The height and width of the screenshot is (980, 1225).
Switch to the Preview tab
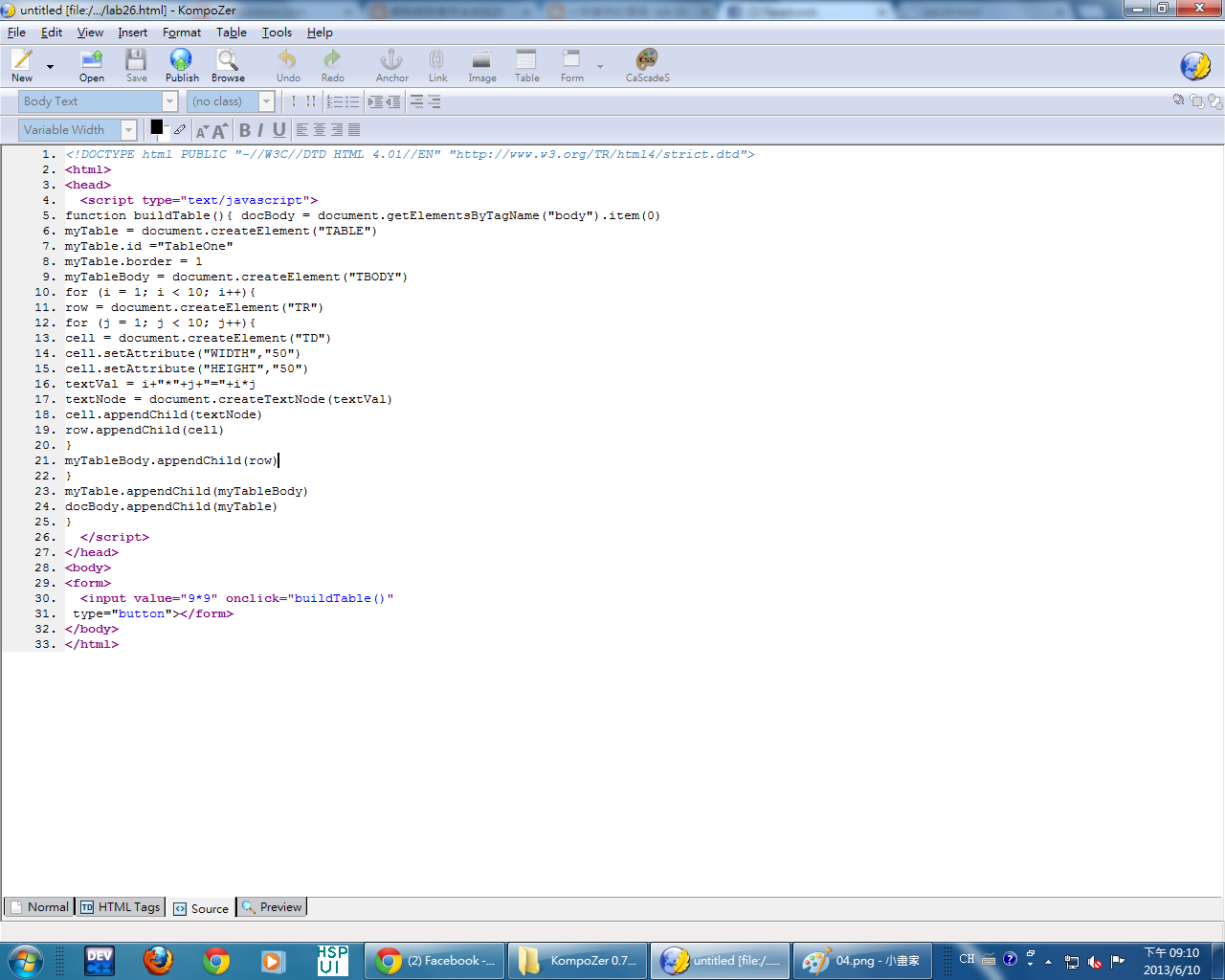(x=272, y=907)
